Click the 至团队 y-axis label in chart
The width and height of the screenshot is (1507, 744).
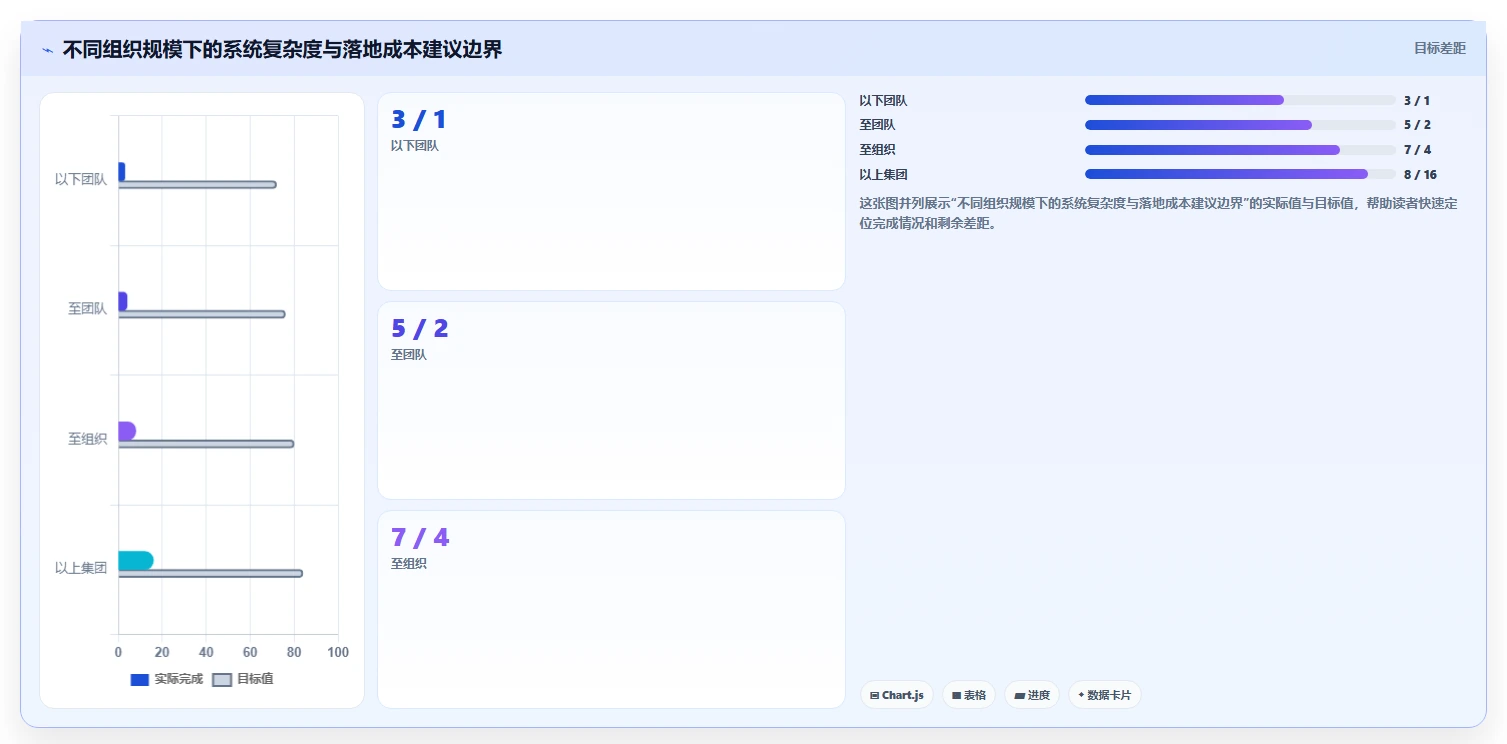tap(88, 309)
